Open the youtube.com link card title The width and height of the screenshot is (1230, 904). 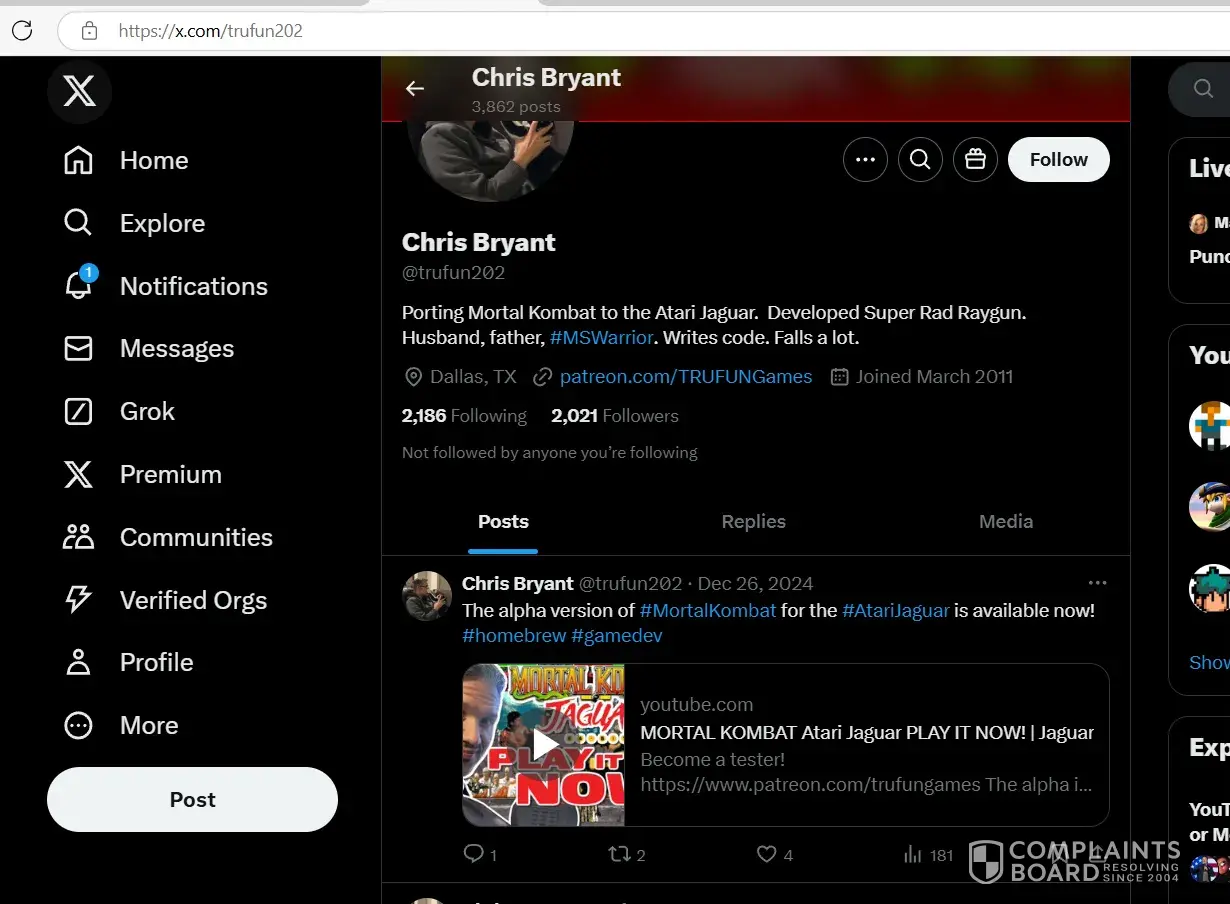pos(867,732)
